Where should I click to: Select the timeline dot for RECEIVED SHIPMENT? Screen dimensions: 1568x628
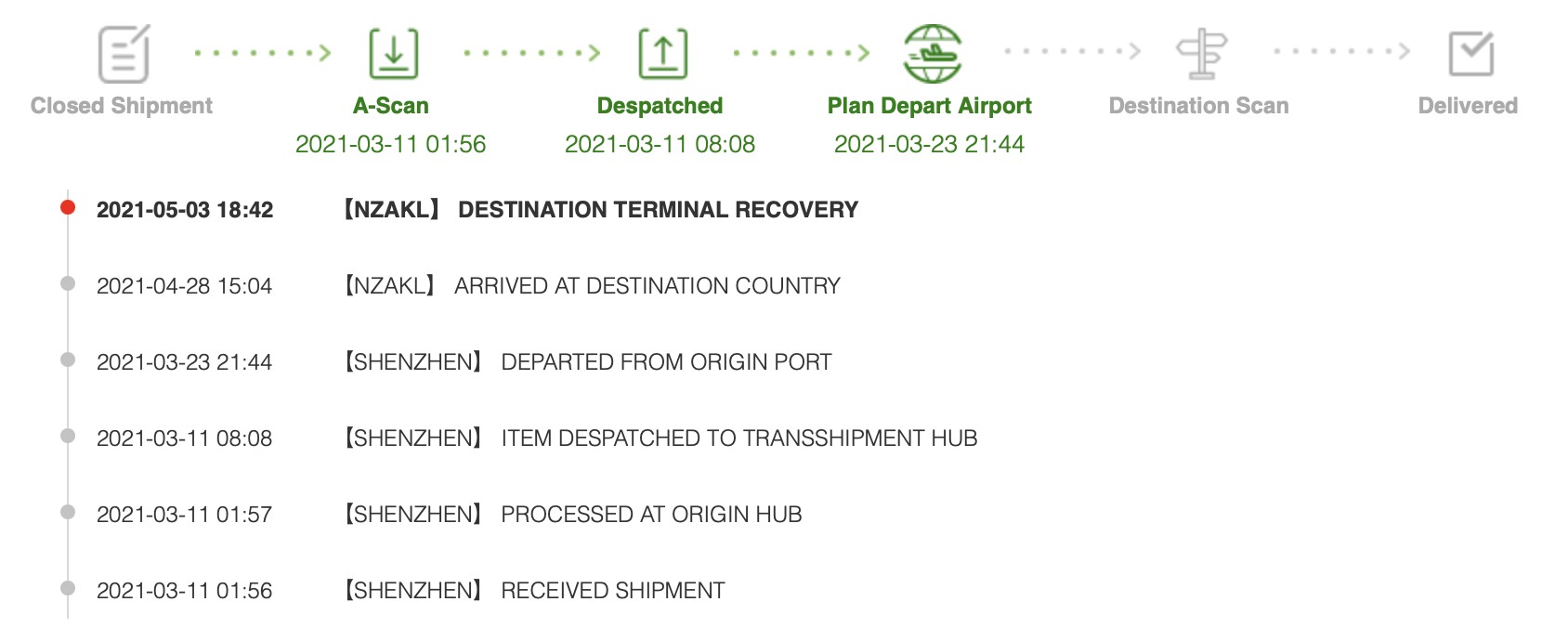click(68, 588)
